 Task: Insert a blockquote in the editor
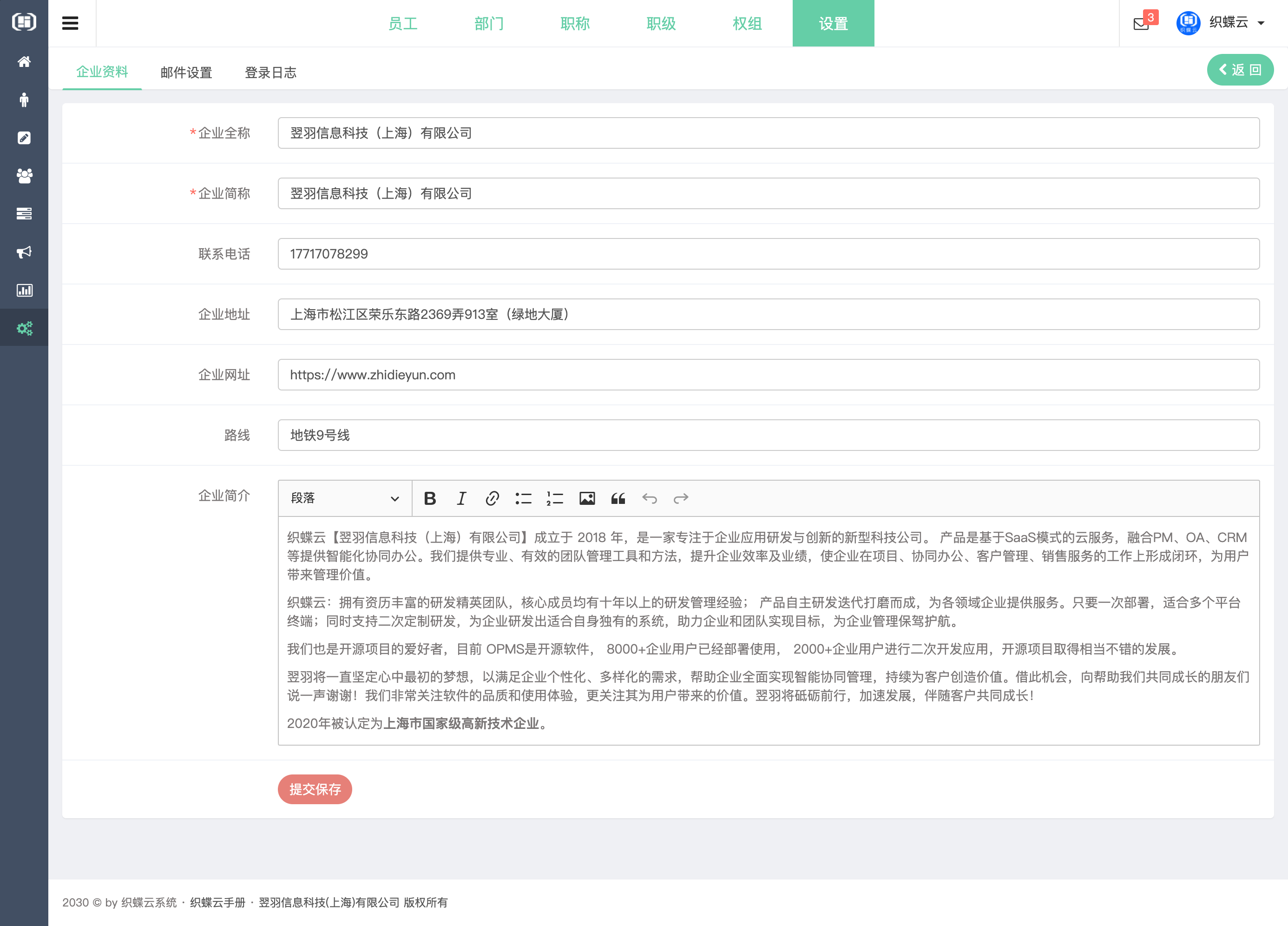(618, 498)
